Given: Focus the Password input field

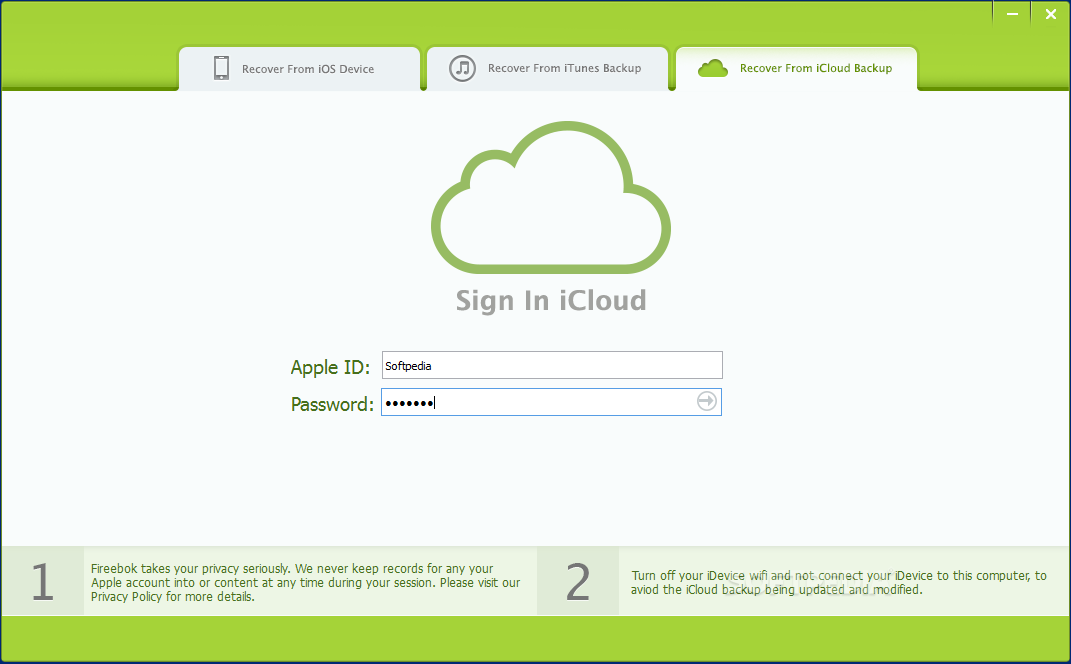Looking at the screenshot, I should [x=551, y=402].
